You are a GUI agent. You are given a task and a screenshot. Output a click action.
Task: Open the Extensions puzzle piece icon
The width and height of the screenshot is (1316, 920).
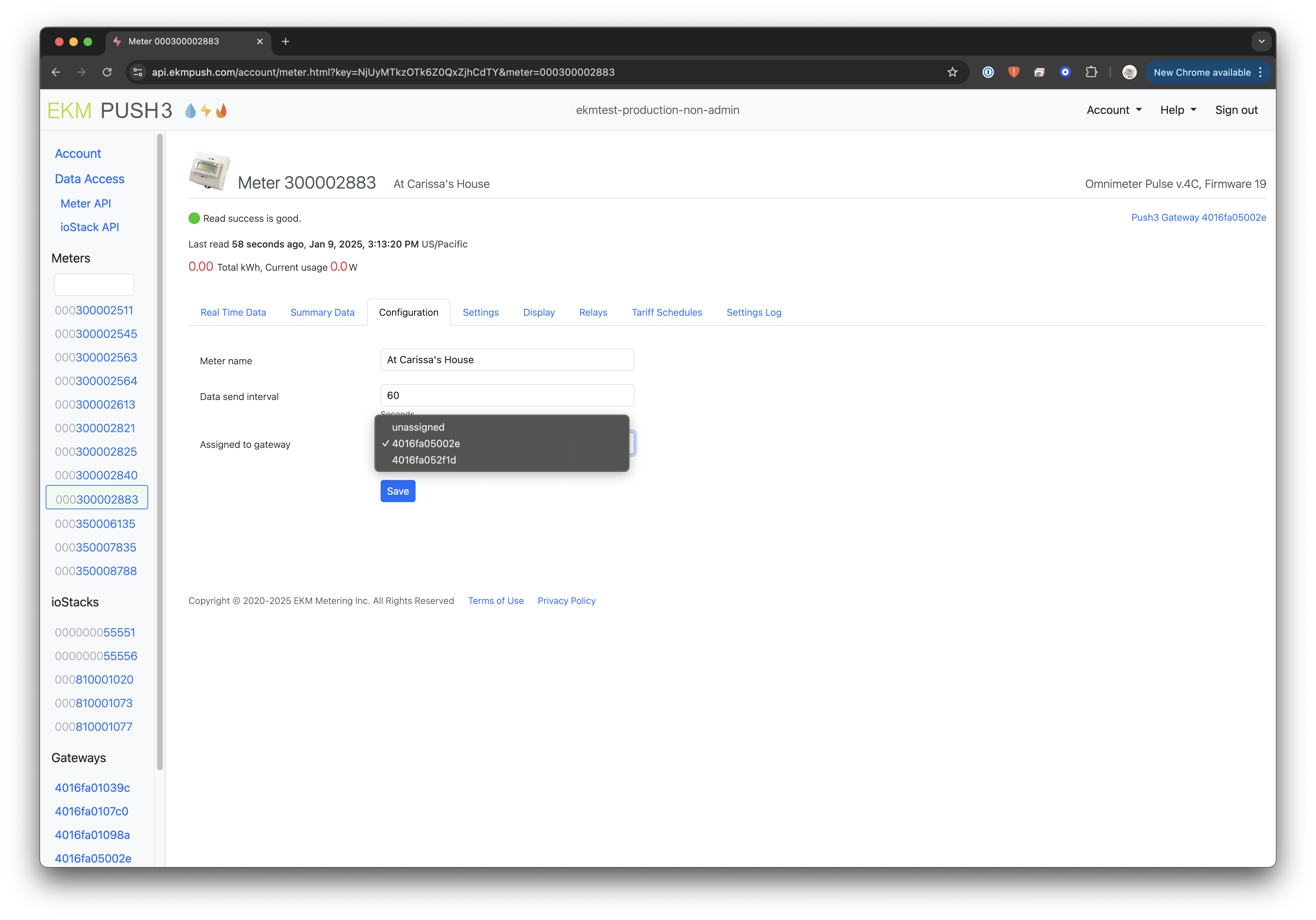tap(1091, 72)
